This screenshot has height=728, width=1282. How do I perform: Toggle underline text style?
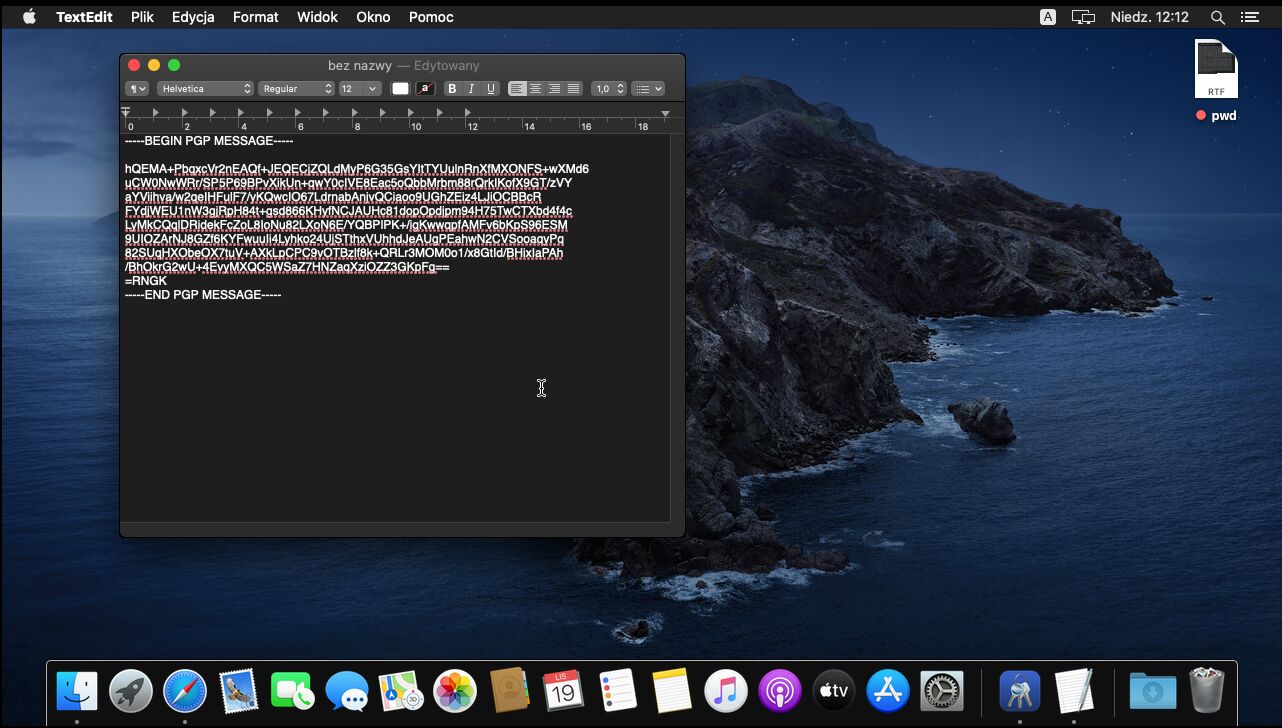(x=491, y=89)
